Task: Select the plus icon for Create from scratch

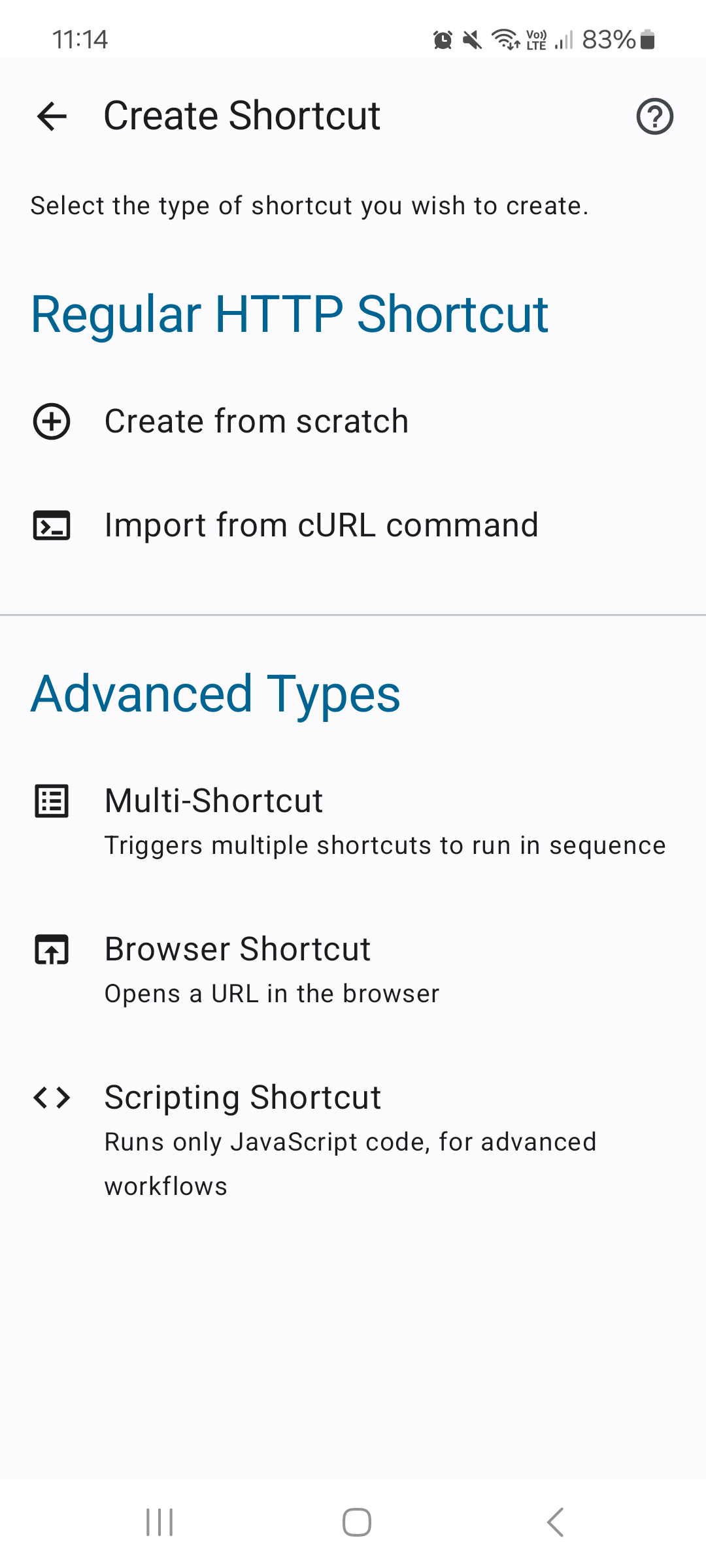Action: 52,421
